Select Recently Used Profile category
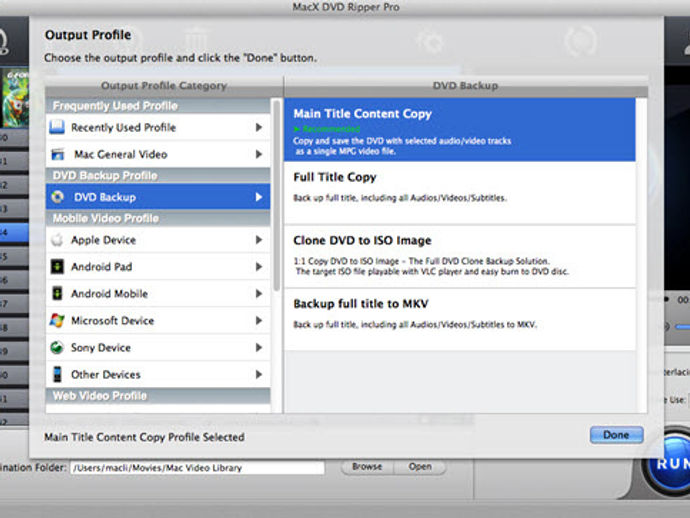The height and width of the screenshot is (518, 690). point(158,127)
